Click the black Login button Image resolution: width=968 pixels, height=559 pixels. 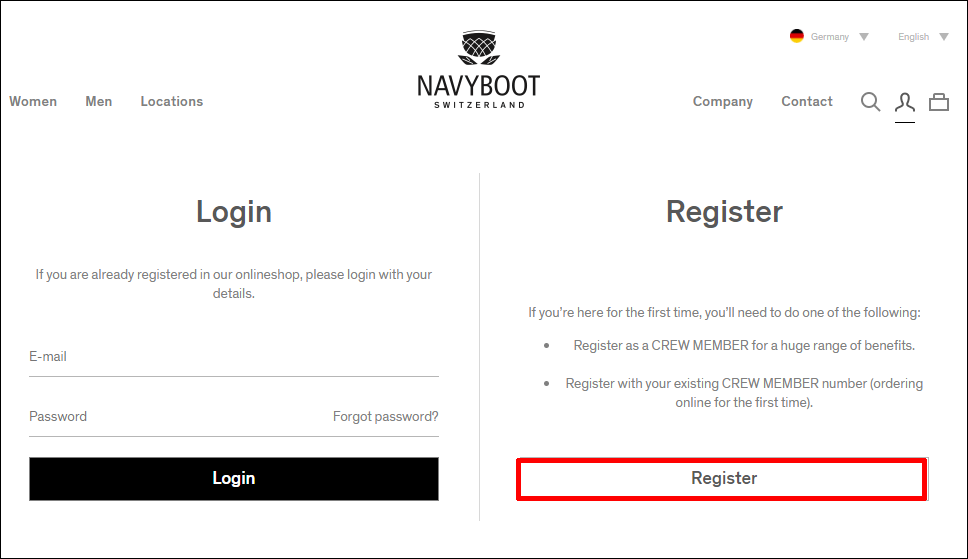(x=234, y=479)
